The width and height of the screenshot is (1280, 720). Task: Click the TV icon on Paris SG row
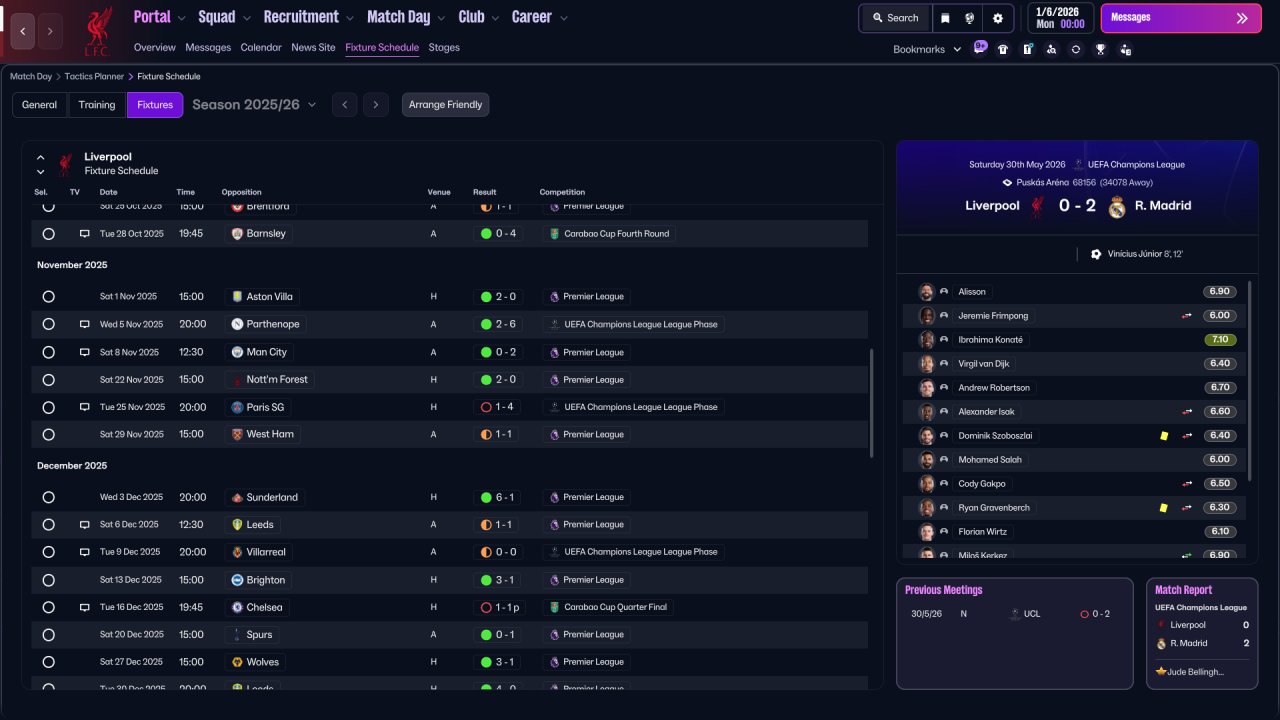[85, 408]
